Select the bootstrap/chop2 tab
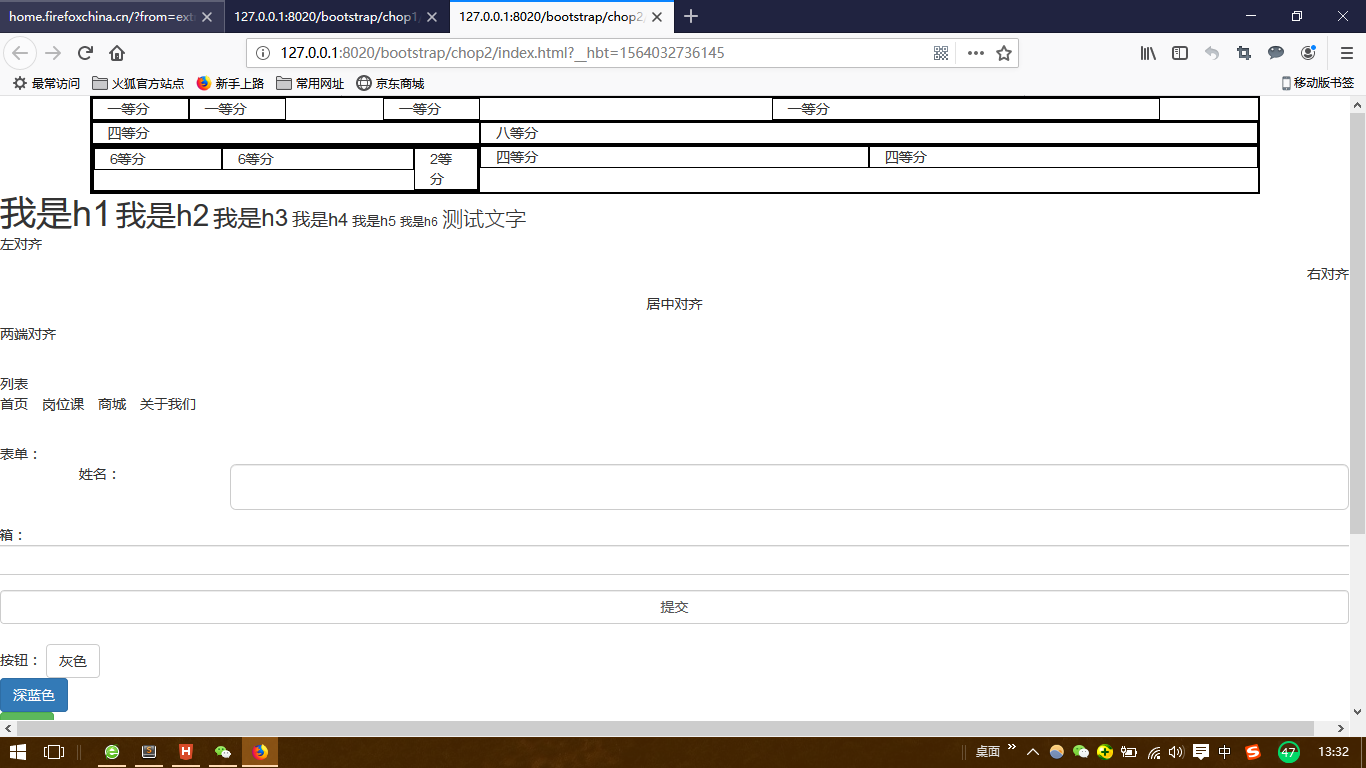The image size is (1366, 768). click(562, 17)
